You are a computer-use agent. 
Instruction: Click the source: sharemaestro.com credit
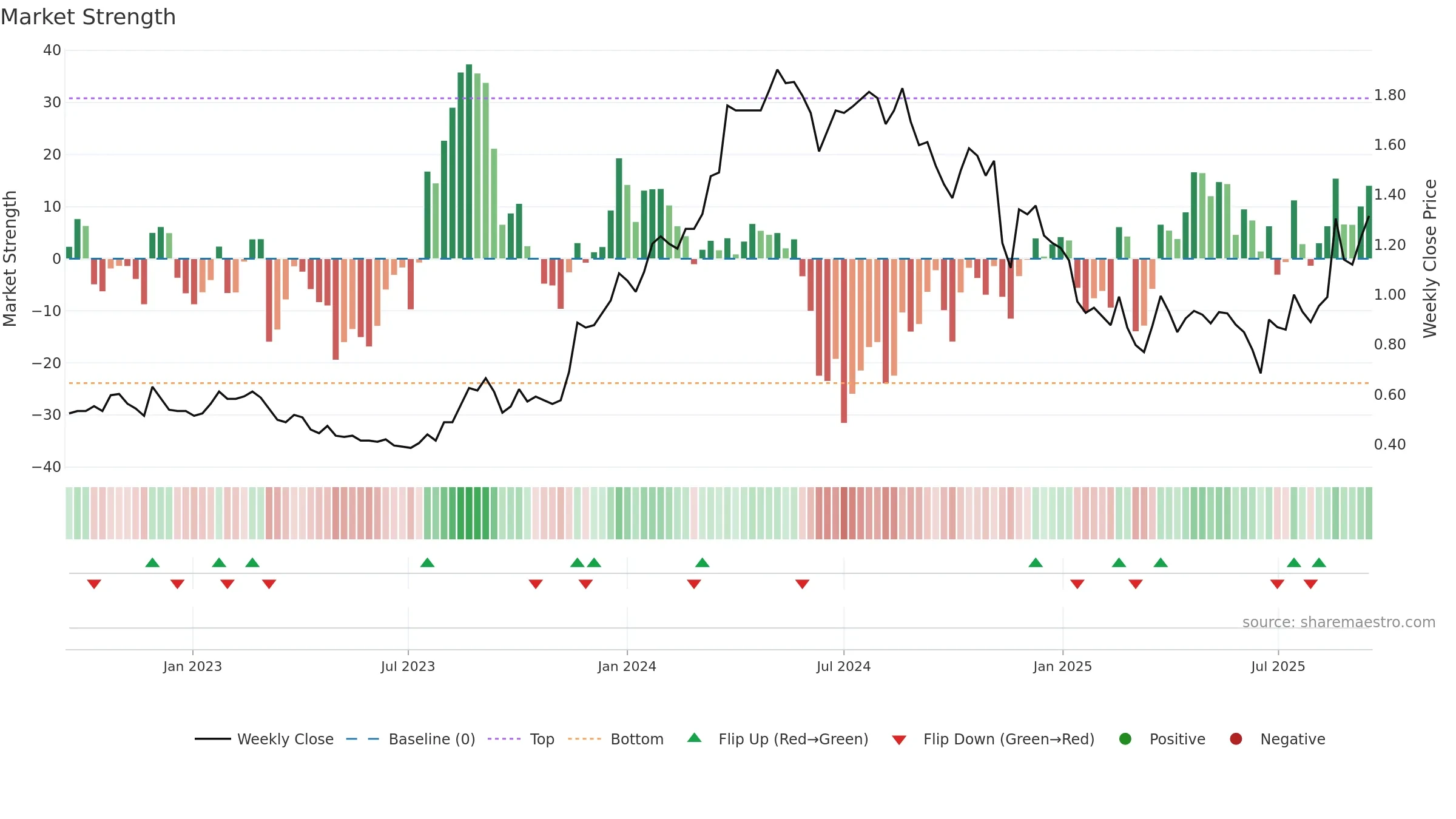point(1339,622)
